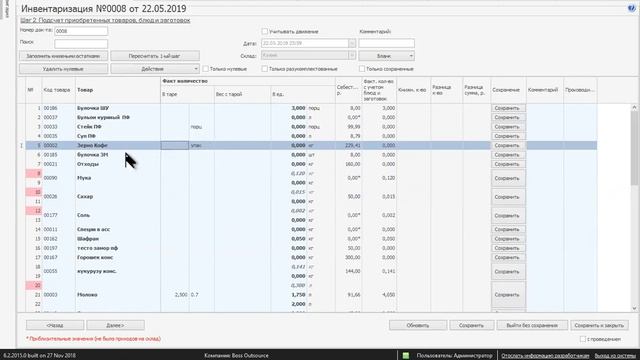Enable the Только разукомплектованные checkbox
The image size is (640, 360).
264,69
